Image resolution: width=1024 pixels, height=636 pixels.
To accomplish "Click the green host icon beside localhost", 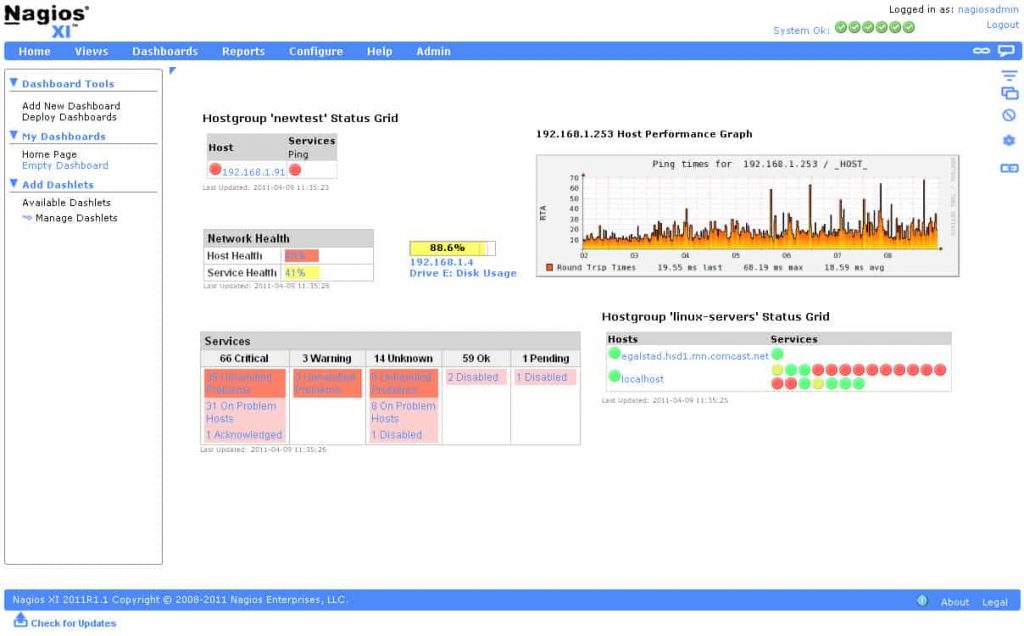I will pyautogui.click(x=615, y=376).
